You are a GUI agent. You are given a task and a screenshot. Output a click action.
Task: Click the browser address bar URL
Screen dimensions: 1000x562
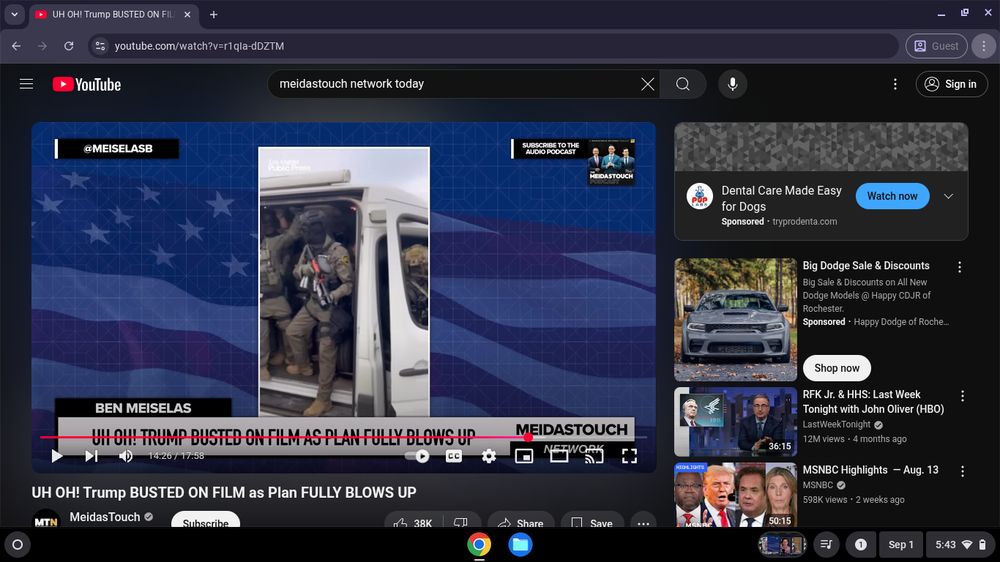pyautogui.click(x=199, y=46)
